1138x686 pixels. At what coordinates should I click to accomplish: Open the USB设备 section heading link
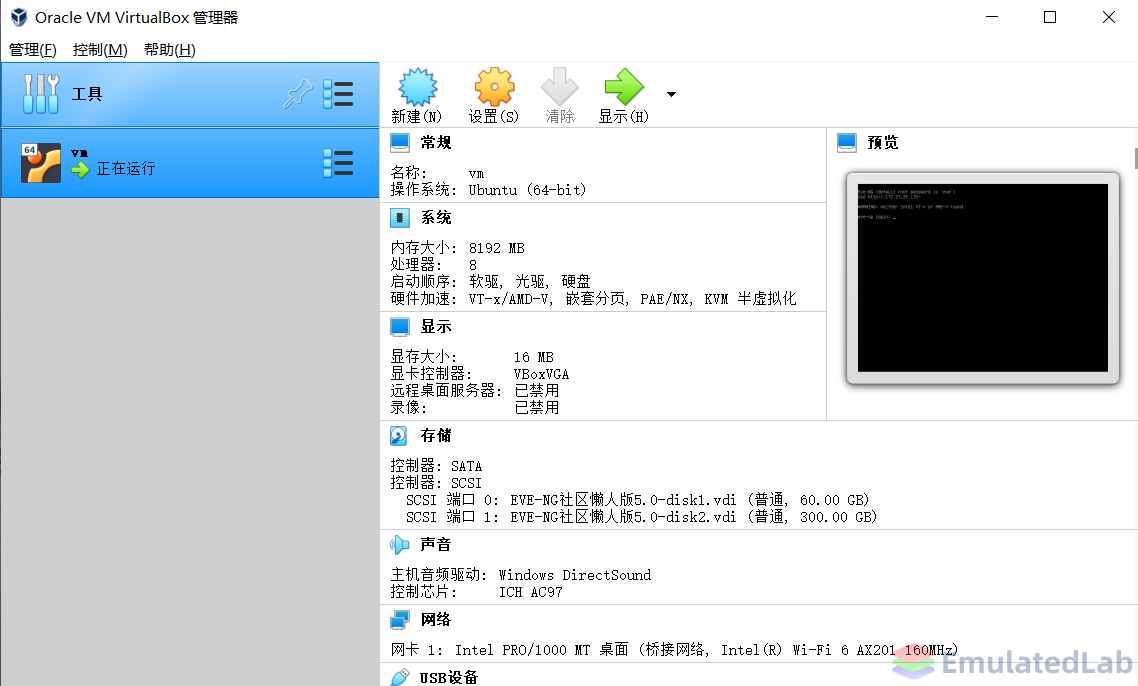(449, 678)
